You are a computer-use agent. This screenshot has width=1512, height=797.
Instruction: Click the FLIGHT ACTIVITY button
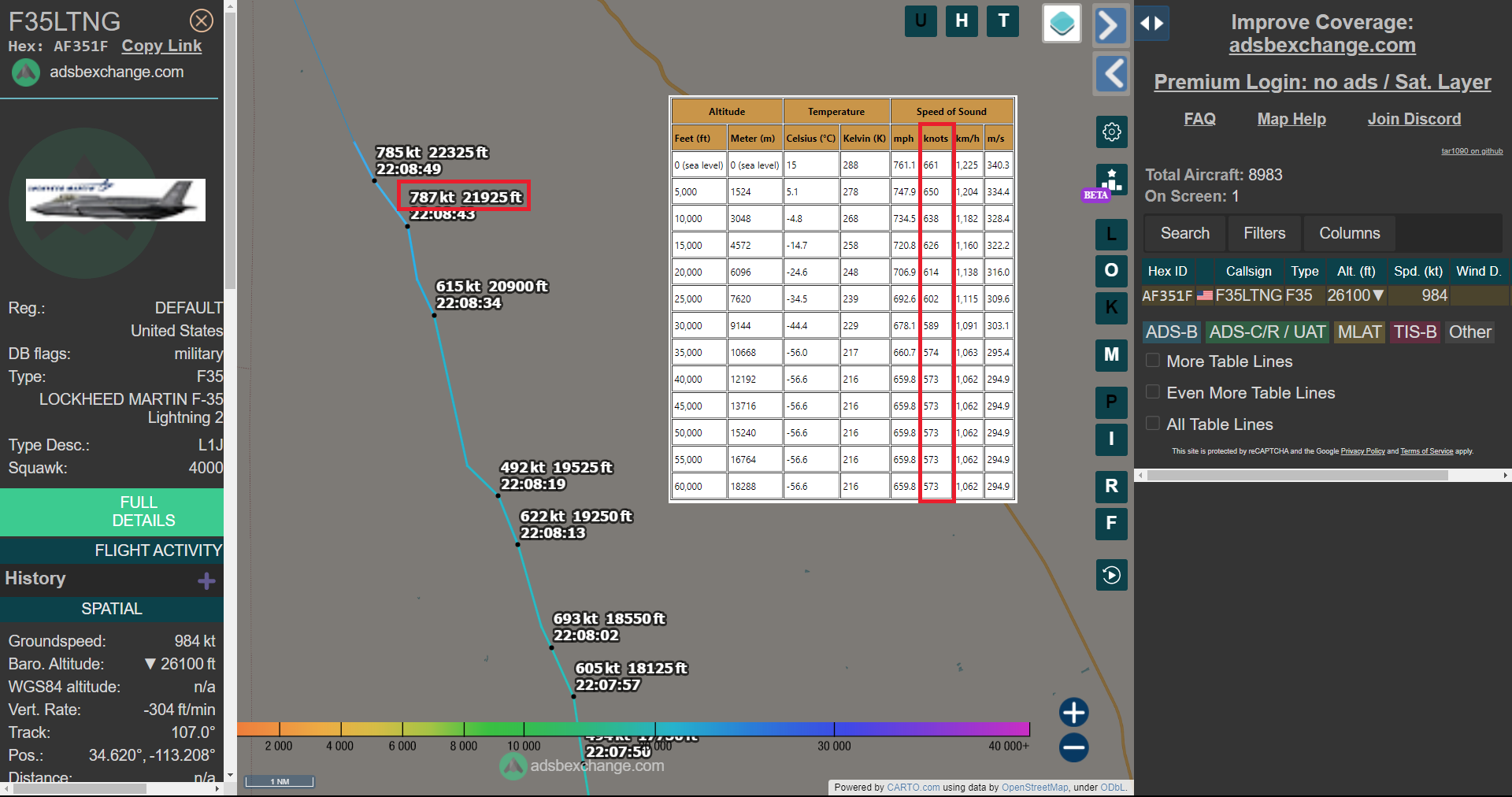click(112, 550)
